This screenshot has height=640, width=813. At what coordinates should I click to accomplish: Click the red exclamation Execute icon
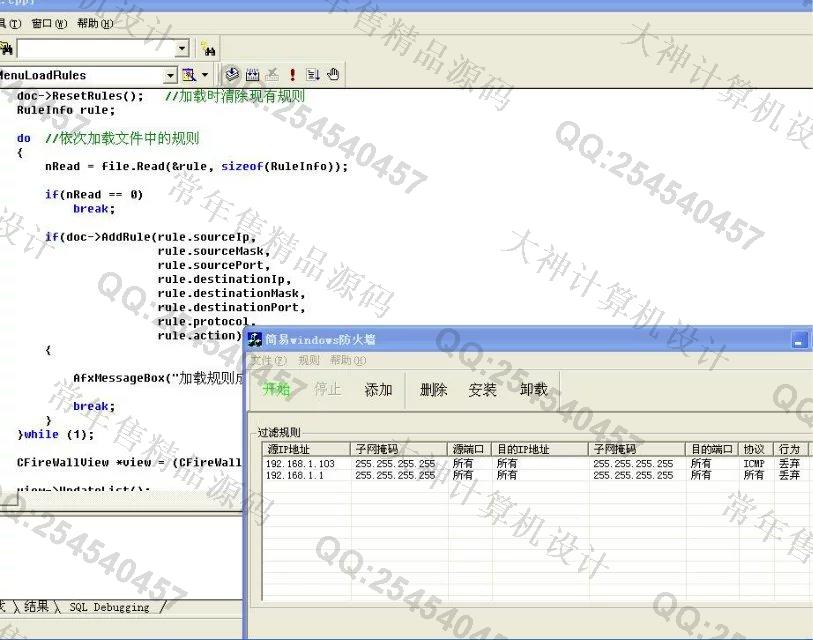pyautogui.click(x=292, y=75)
